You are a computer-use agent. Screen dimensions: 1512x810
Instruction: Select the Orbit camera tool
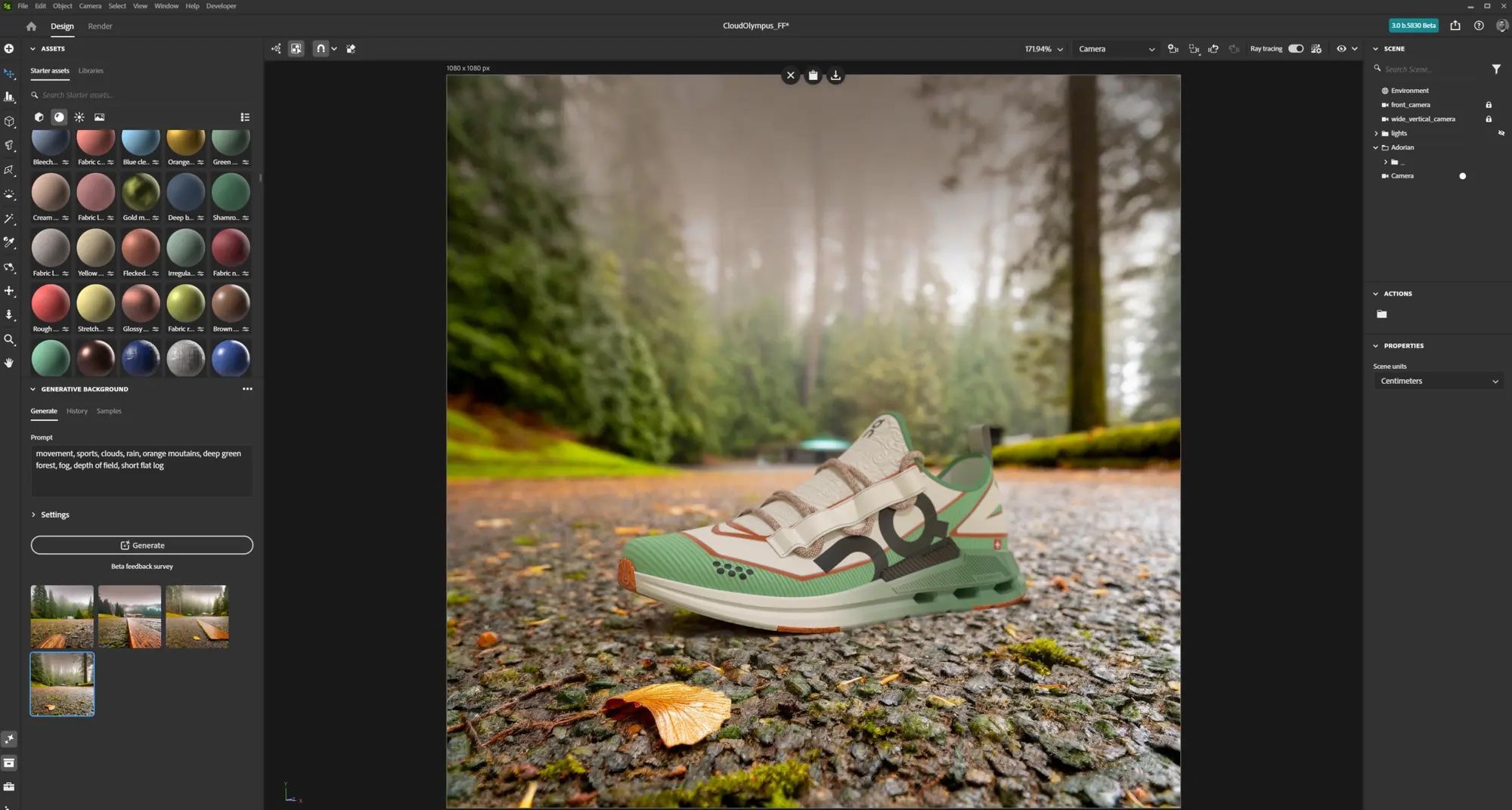(9, 267)
